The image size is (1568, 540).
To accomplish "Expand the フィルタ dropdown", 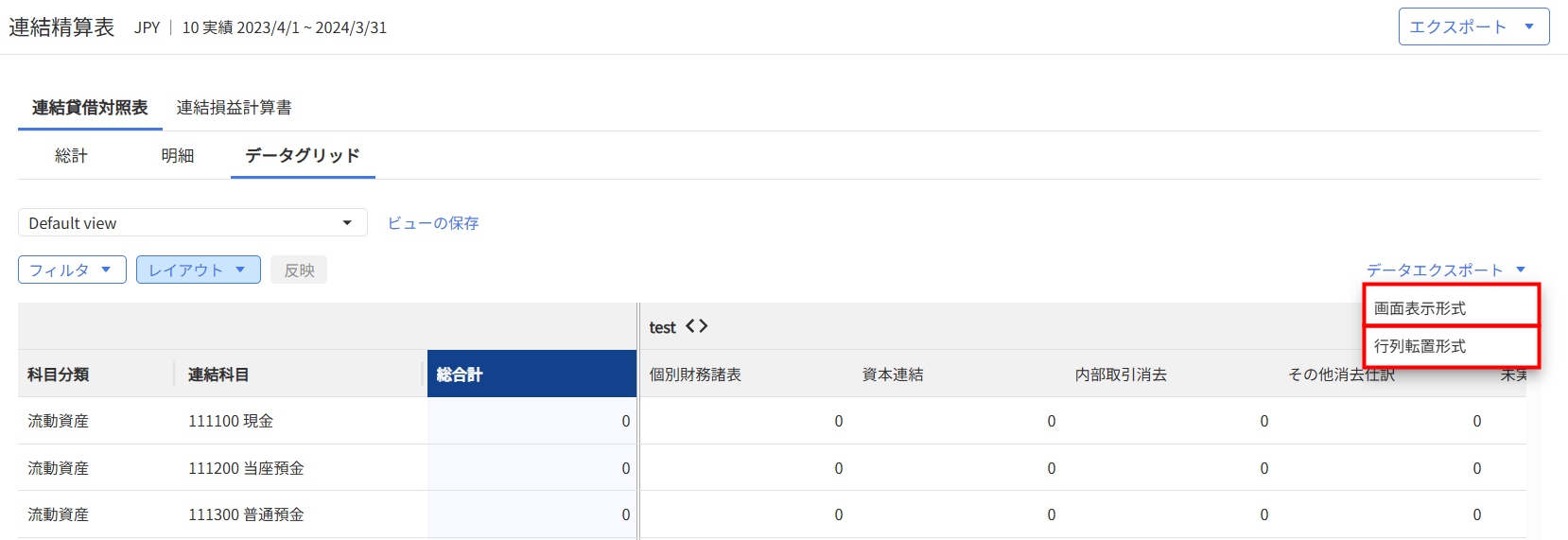I will pos(72,270).
